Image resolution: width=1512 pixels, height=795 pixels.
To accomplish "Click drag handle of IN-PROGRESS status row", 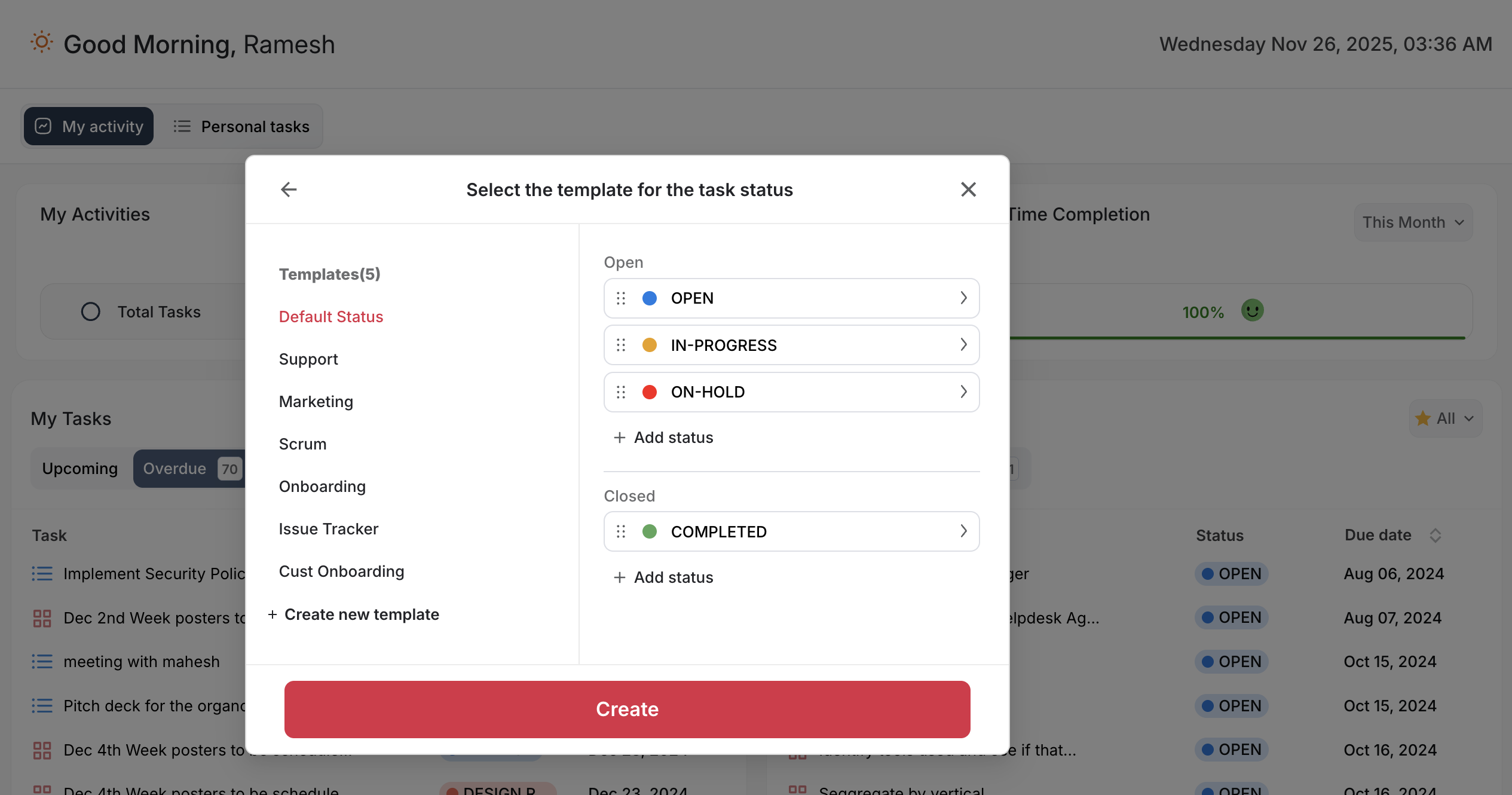I will [x=621, y=345].
